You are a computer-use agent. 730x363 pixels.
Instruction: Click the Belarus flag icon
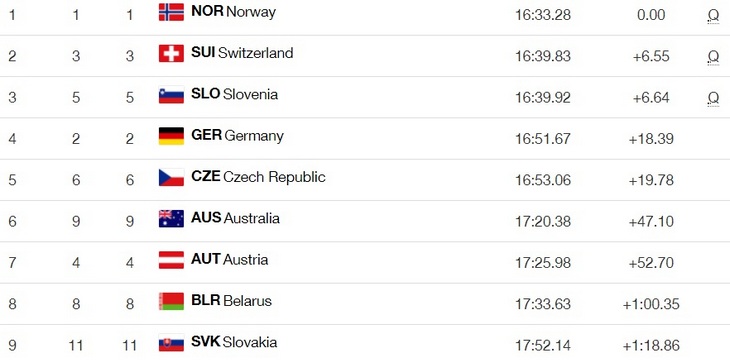171,301
